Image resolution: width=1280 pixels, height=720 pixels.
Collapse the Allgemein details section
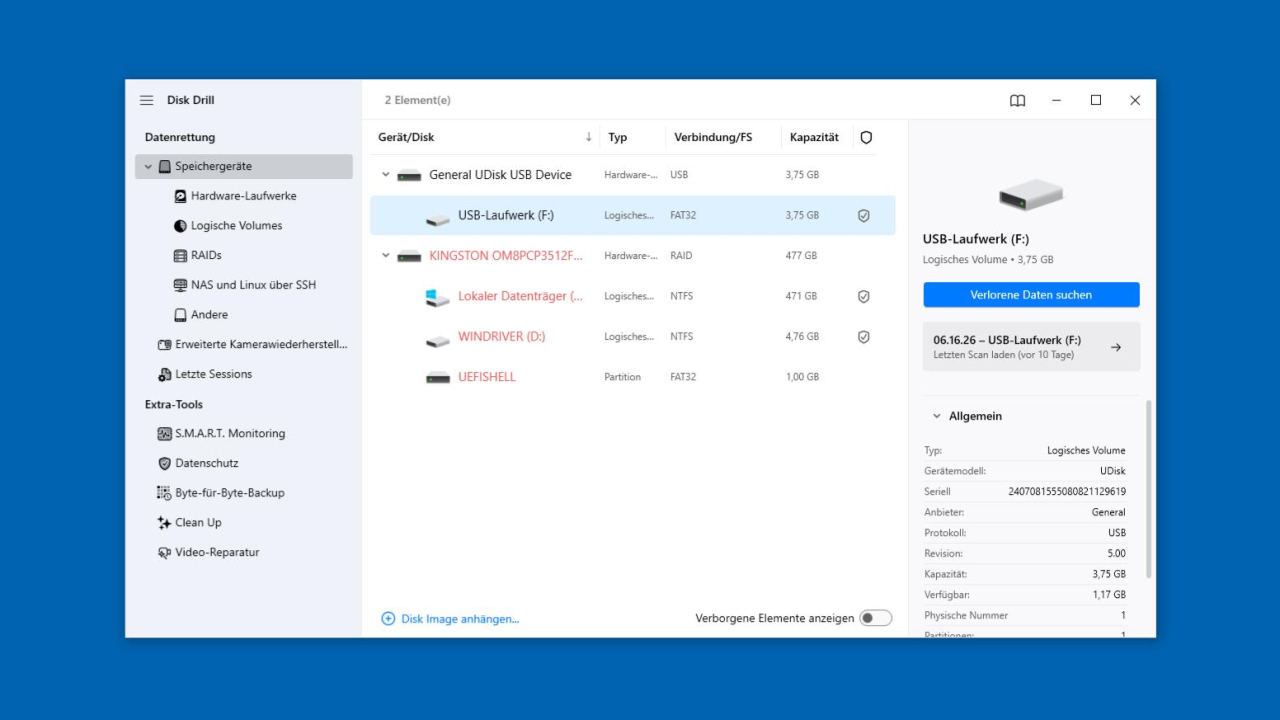tap(937, 416)
